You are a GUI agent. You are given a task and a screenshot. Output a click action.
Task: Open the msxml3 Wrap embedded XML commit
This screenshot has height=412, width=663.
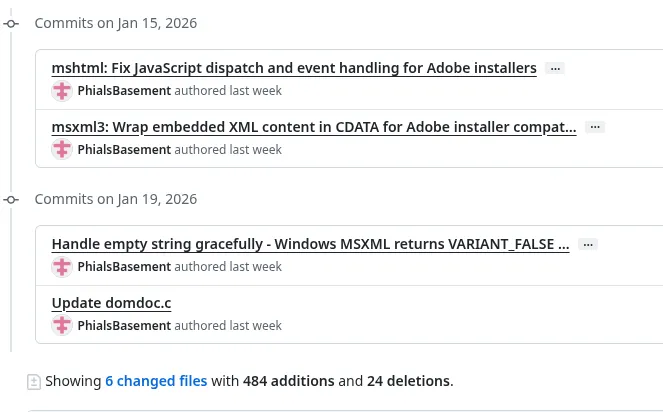[314, 127]
